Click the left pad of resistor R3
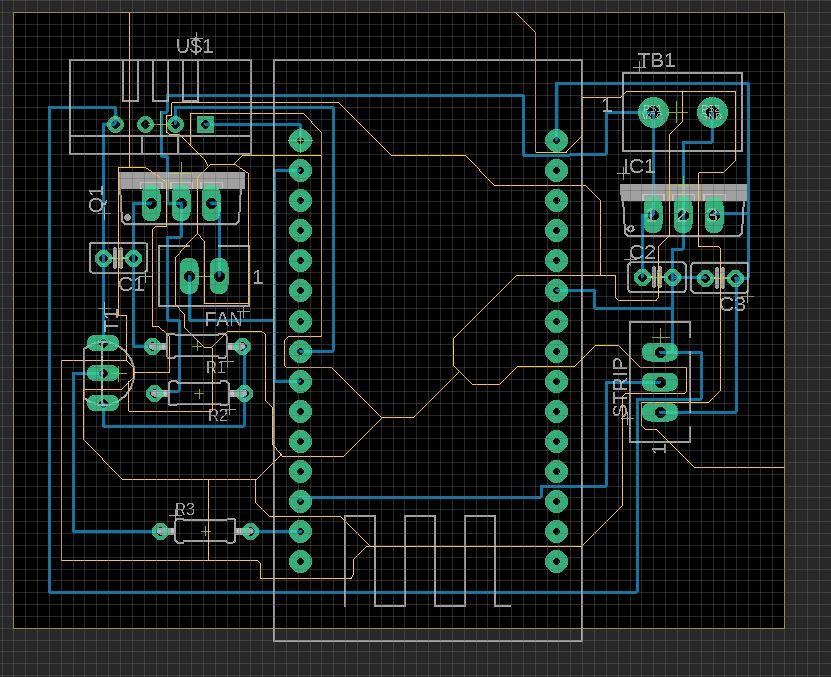 coord(161,531)
